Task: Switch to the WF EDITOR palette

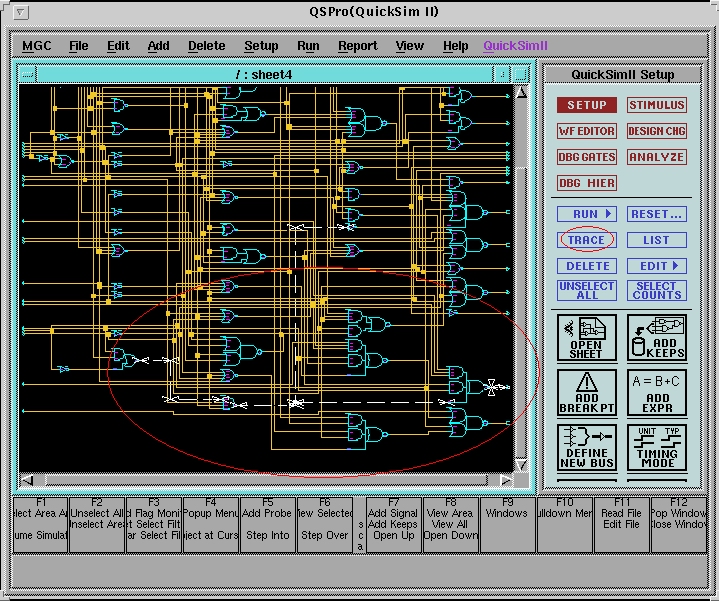Action: 587,131
